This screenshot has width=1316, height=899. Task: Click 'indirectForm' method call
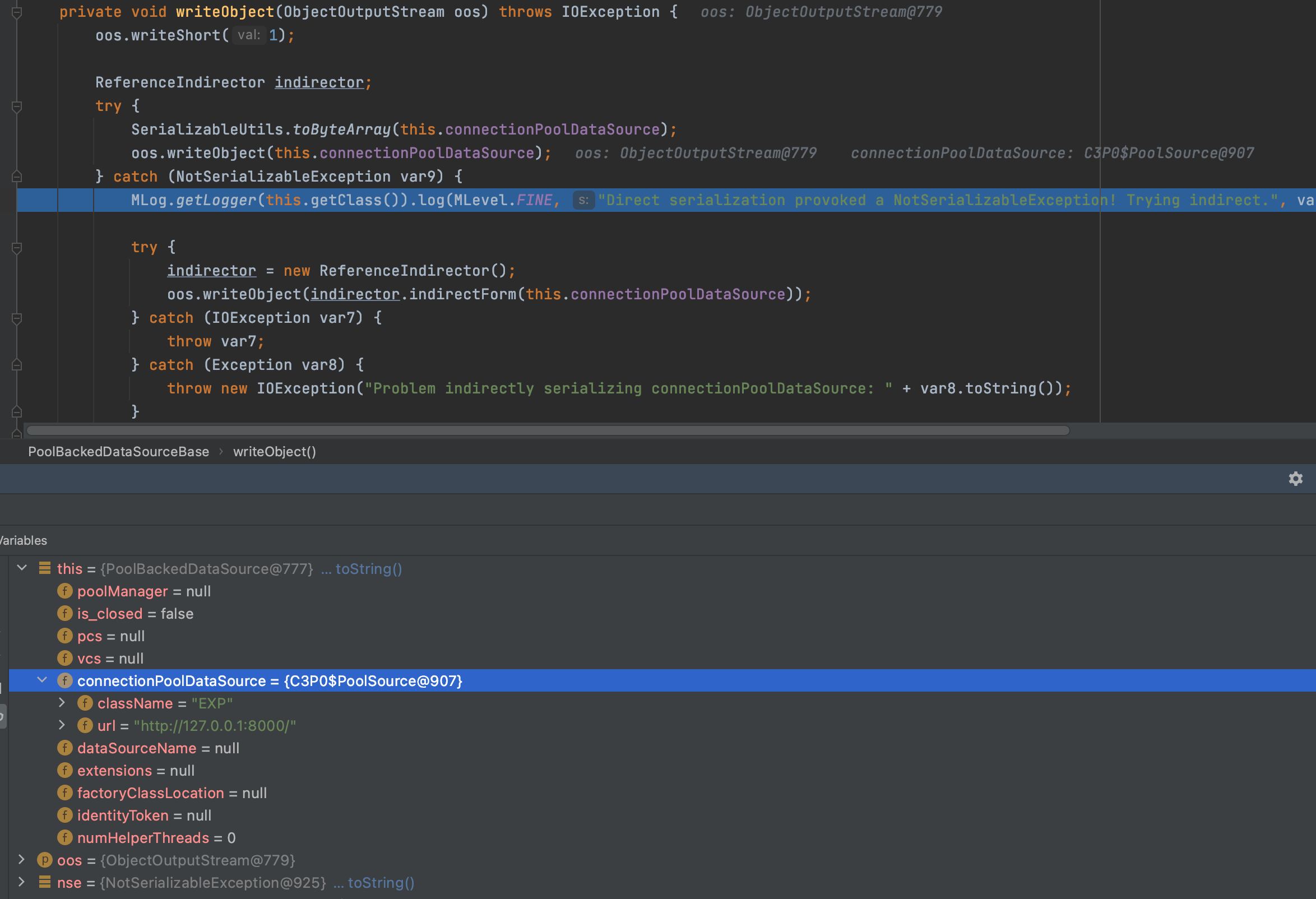pyautogui.click(x=462, y=294)
